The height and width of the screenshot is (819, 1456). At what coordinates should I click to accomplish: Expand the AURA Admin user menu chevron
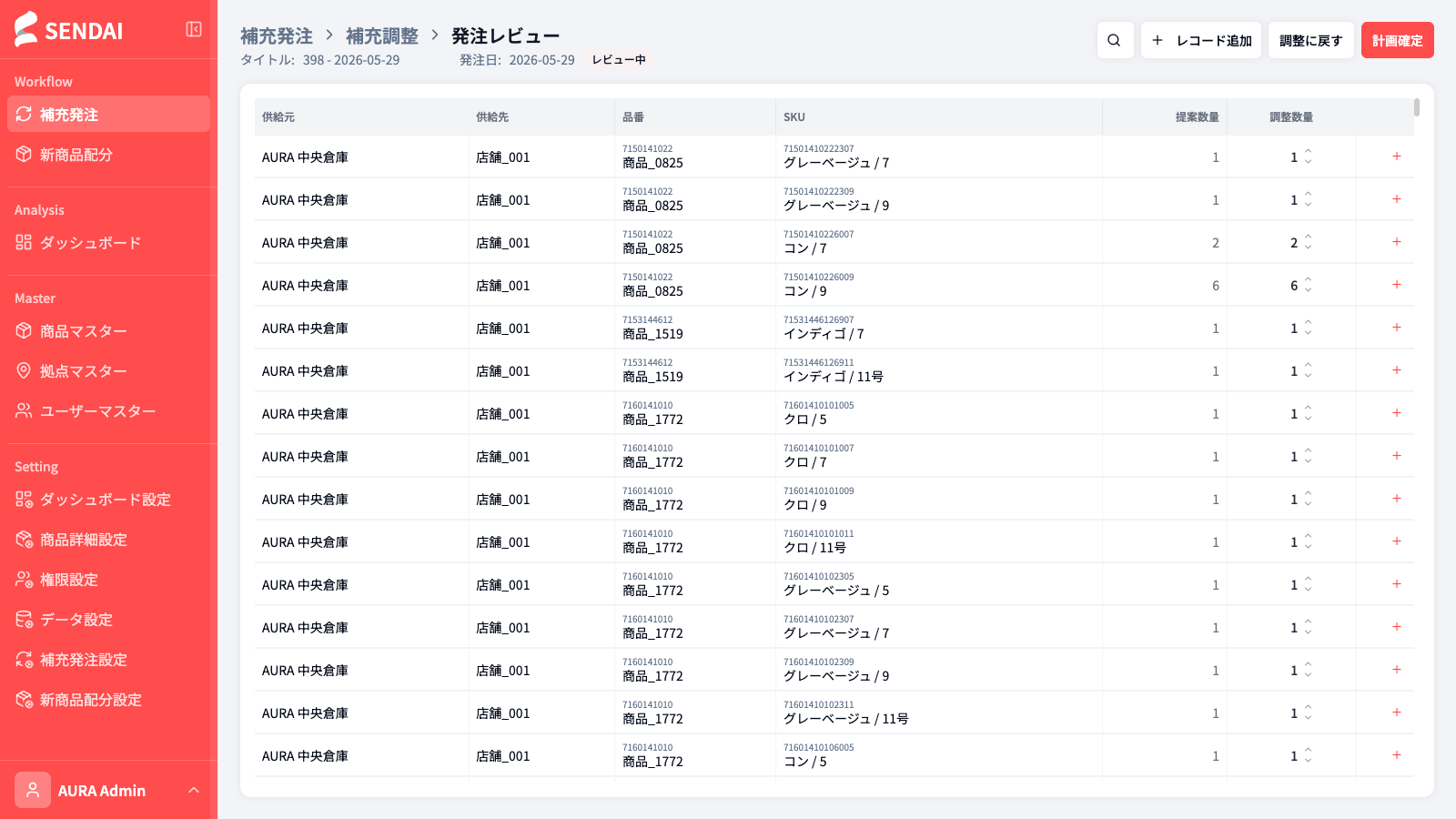point(194,790)
